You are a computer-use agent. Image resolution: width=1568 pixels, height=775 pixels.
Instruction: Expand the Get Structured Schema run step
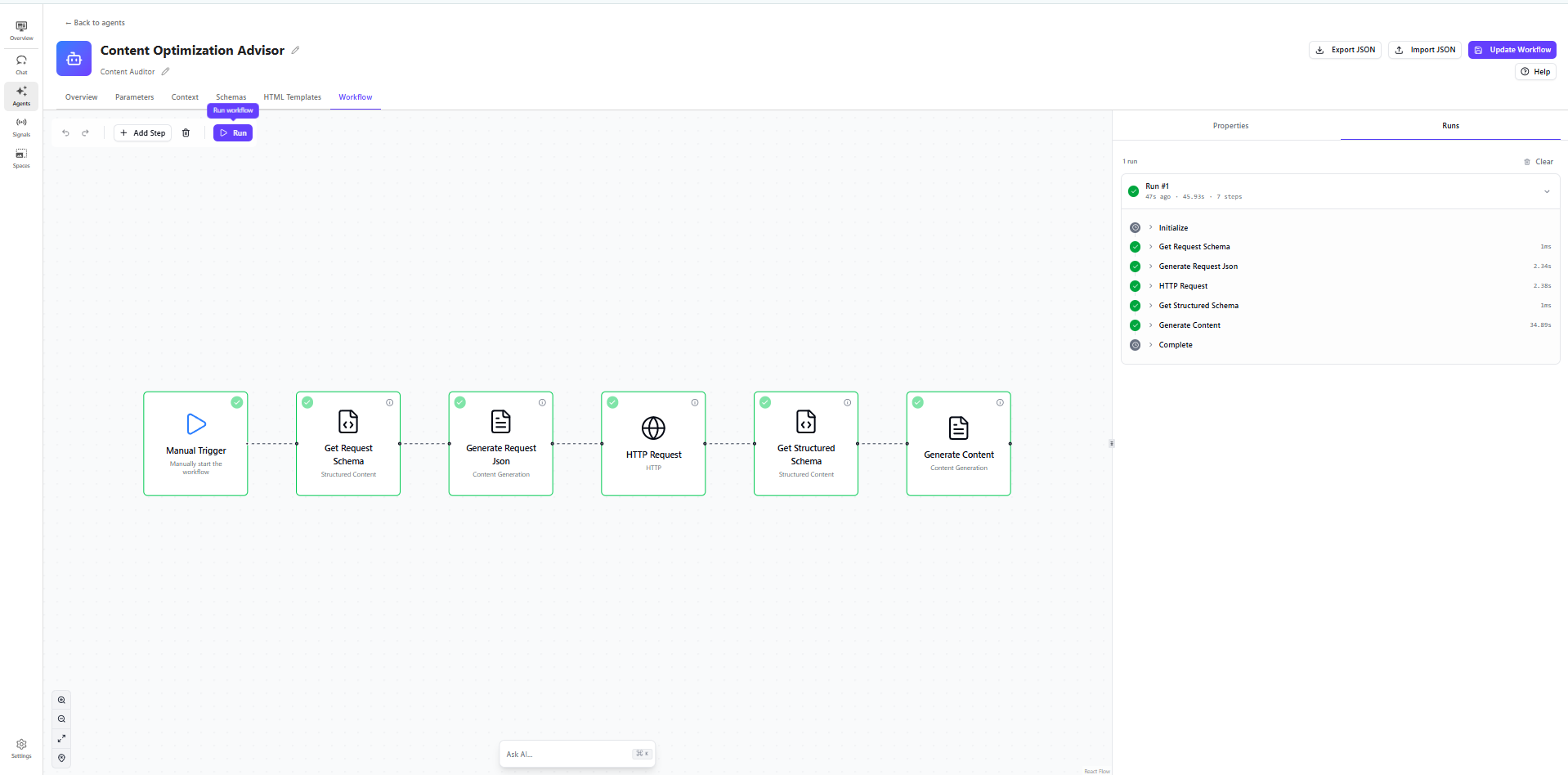[1150, 306]
